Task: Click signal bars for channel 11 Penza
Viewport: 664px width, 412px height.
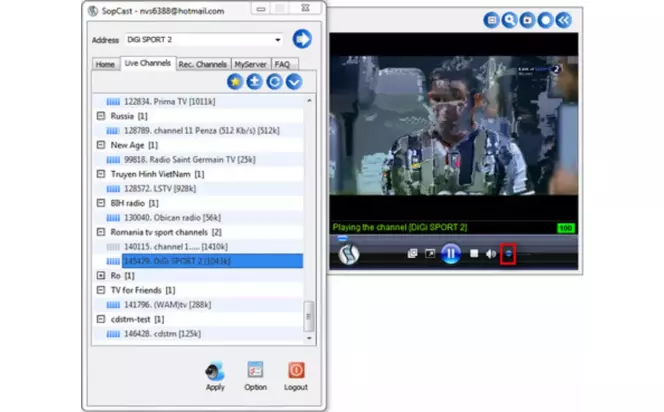Action: tap(113, 130)
